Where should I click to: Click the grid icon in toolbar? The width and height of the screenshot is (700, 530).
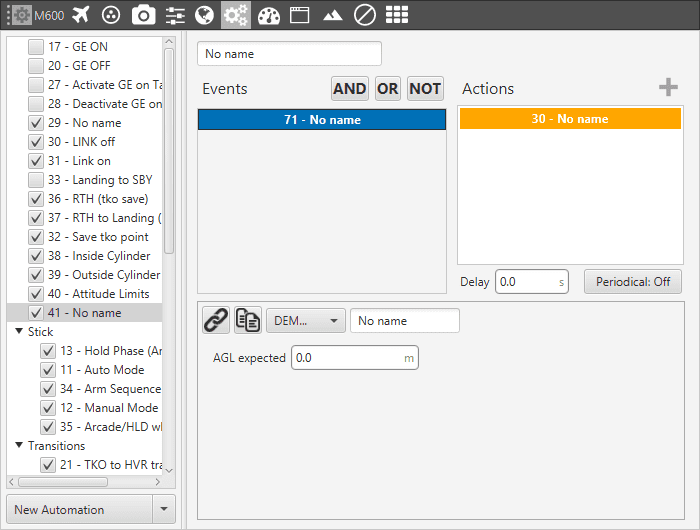pyautogui.click(x=397, y=14)
